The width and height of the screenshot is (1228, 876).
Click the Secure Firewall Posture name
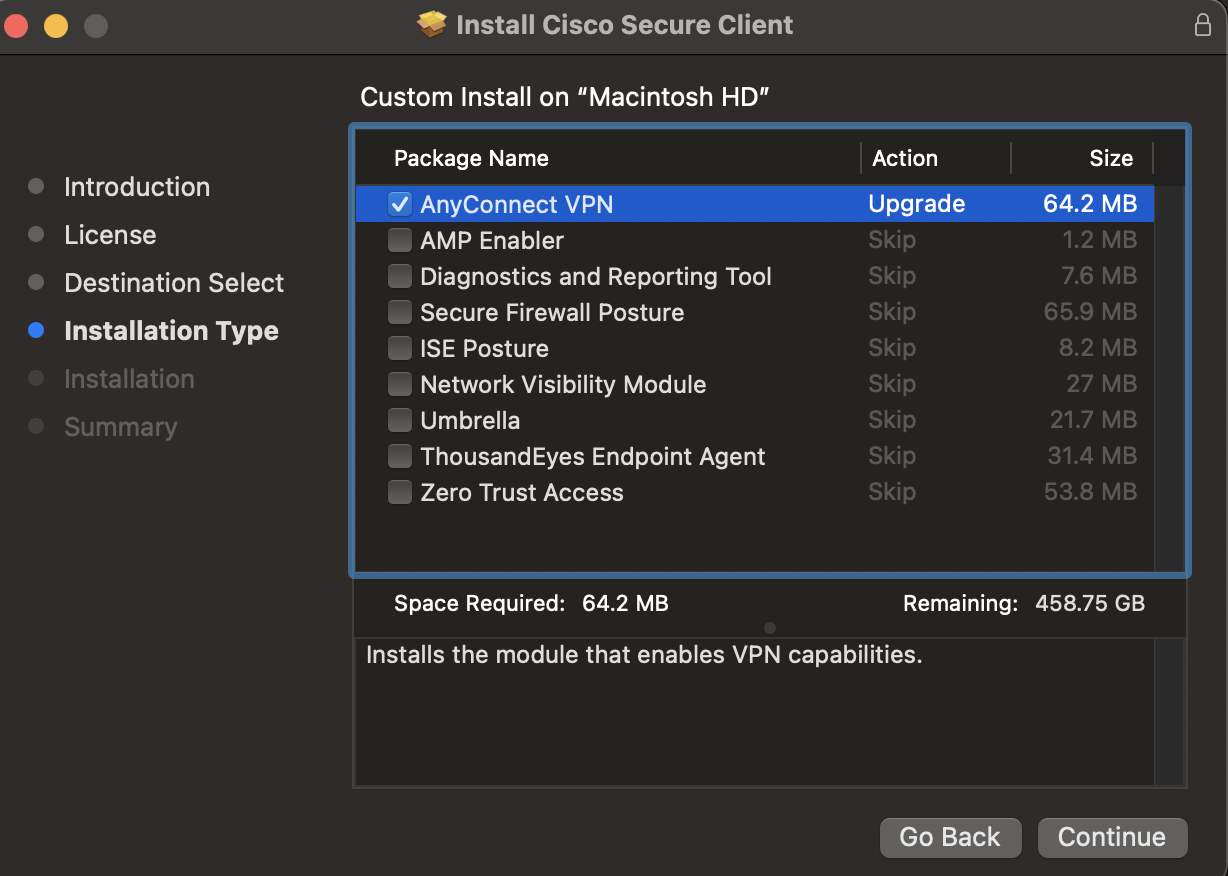pos(552,312)
